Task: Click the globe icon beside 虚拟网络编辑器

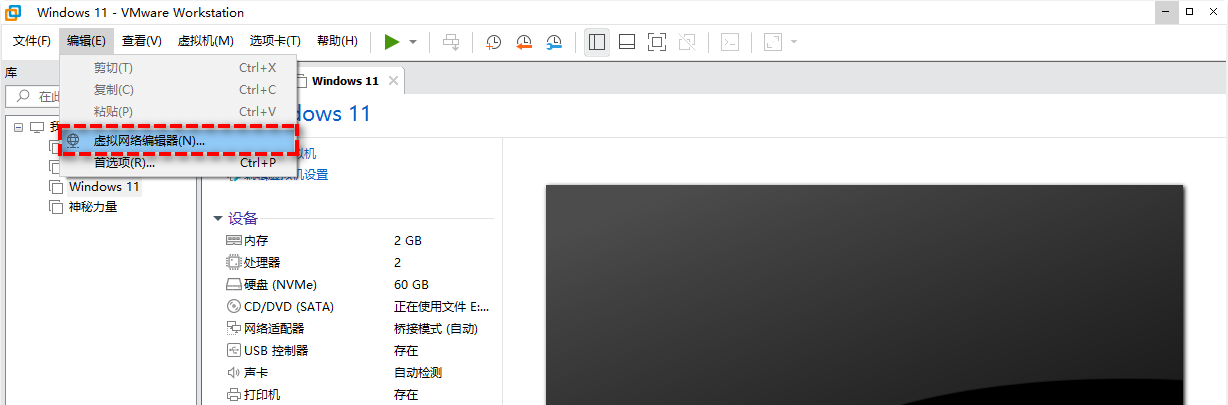Action: [x=74, y=141]
